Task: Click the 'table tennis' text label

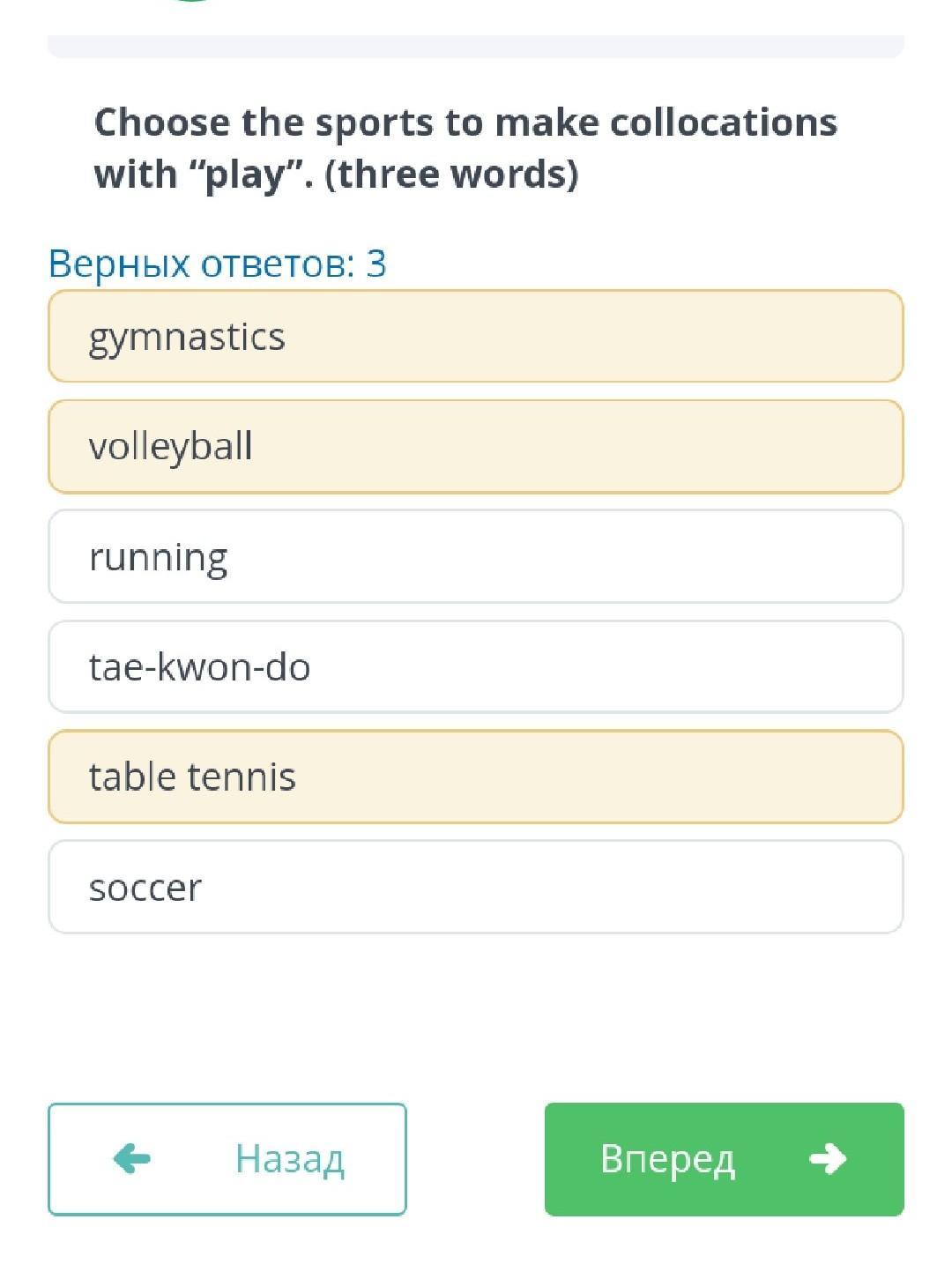Action: point(192,777)
